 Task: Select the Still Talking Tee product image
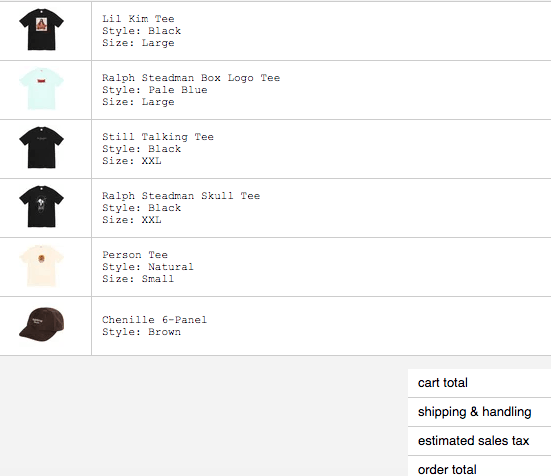pyautogui.click(x=41, y=148)
